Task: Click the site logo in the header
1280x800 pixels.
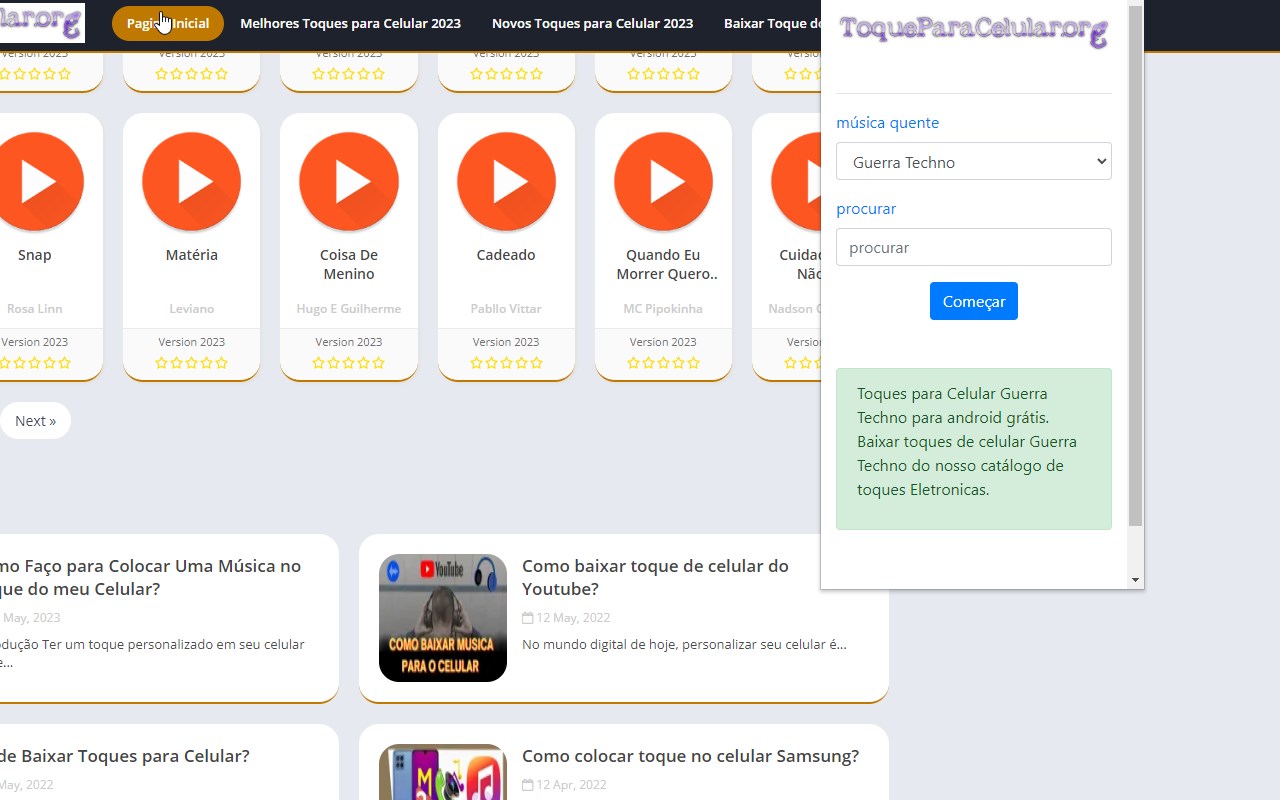Action: click(x=42, y=23)
